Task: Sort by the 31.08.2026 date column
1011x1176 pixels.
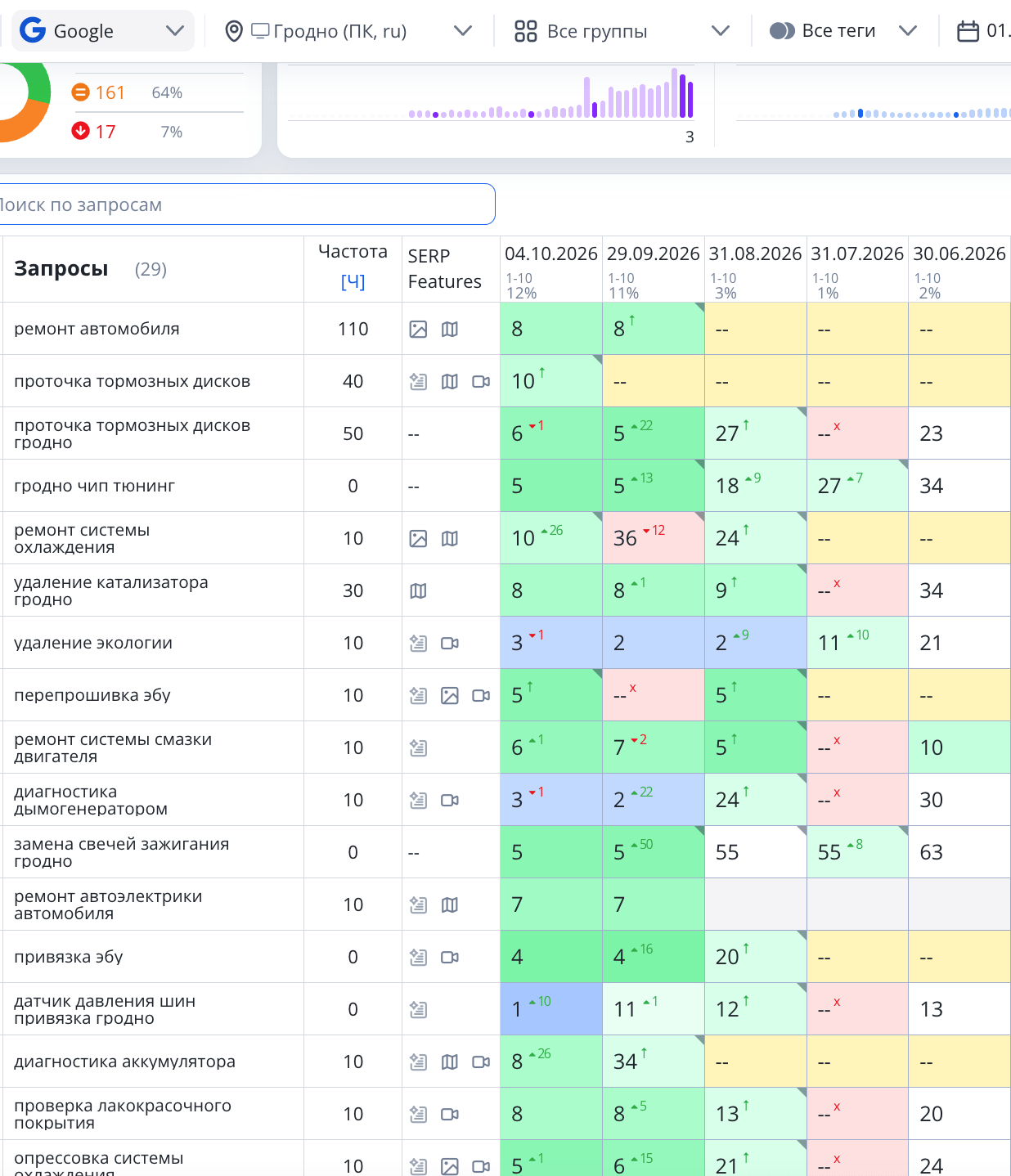Action: 755,254
